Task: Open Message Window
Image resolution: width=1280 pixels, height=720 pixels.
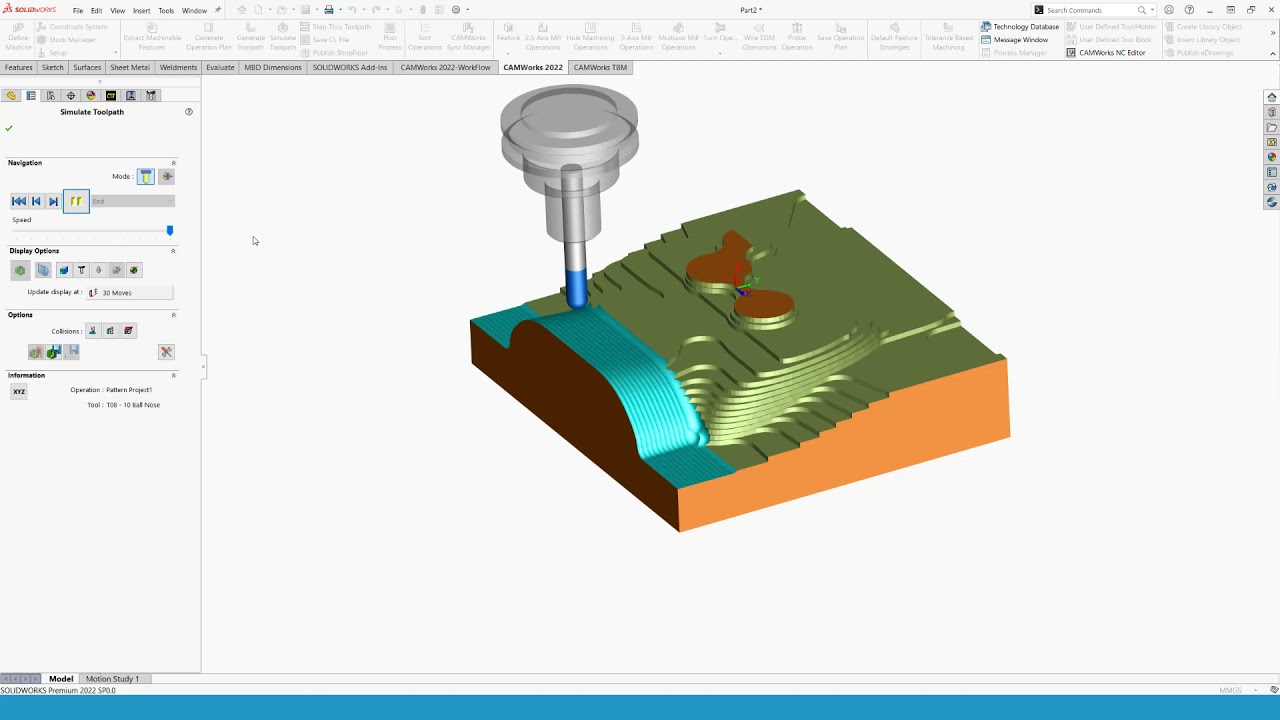Action: coord(1014,40)
